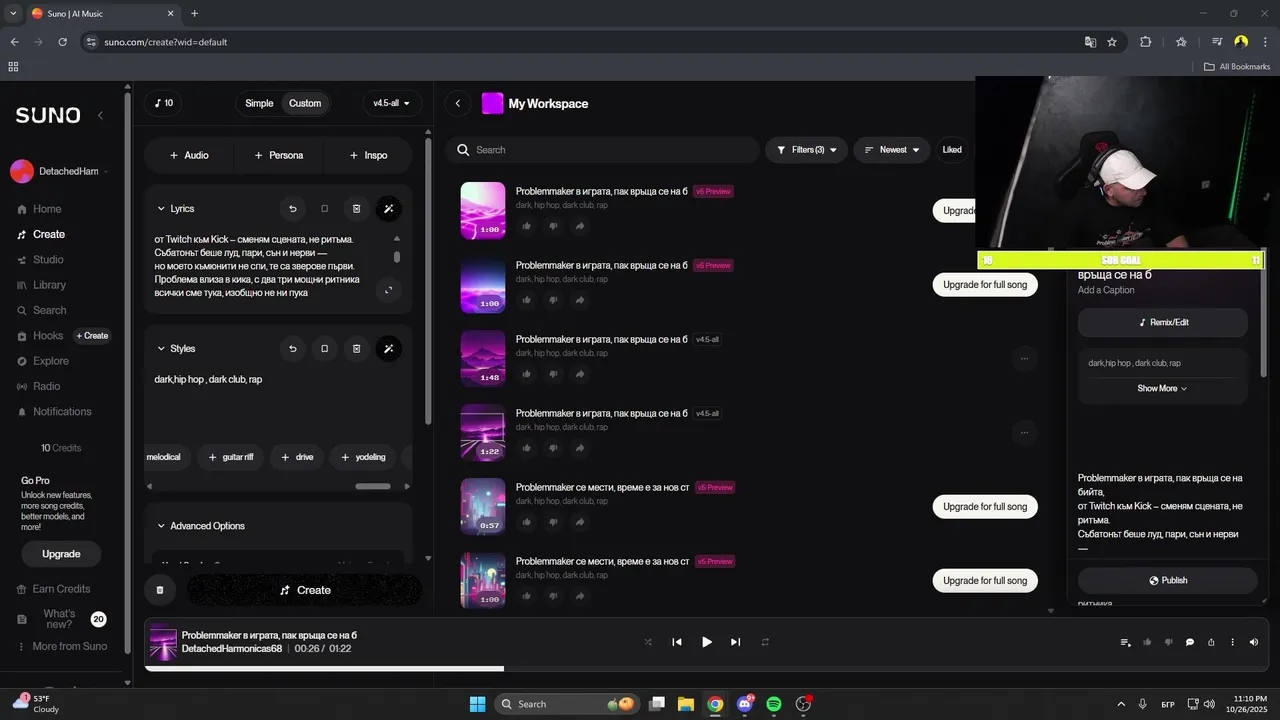The image size is (1280, 720).
Task: Click the 10 credits music note pill
Action: point(164,103)
